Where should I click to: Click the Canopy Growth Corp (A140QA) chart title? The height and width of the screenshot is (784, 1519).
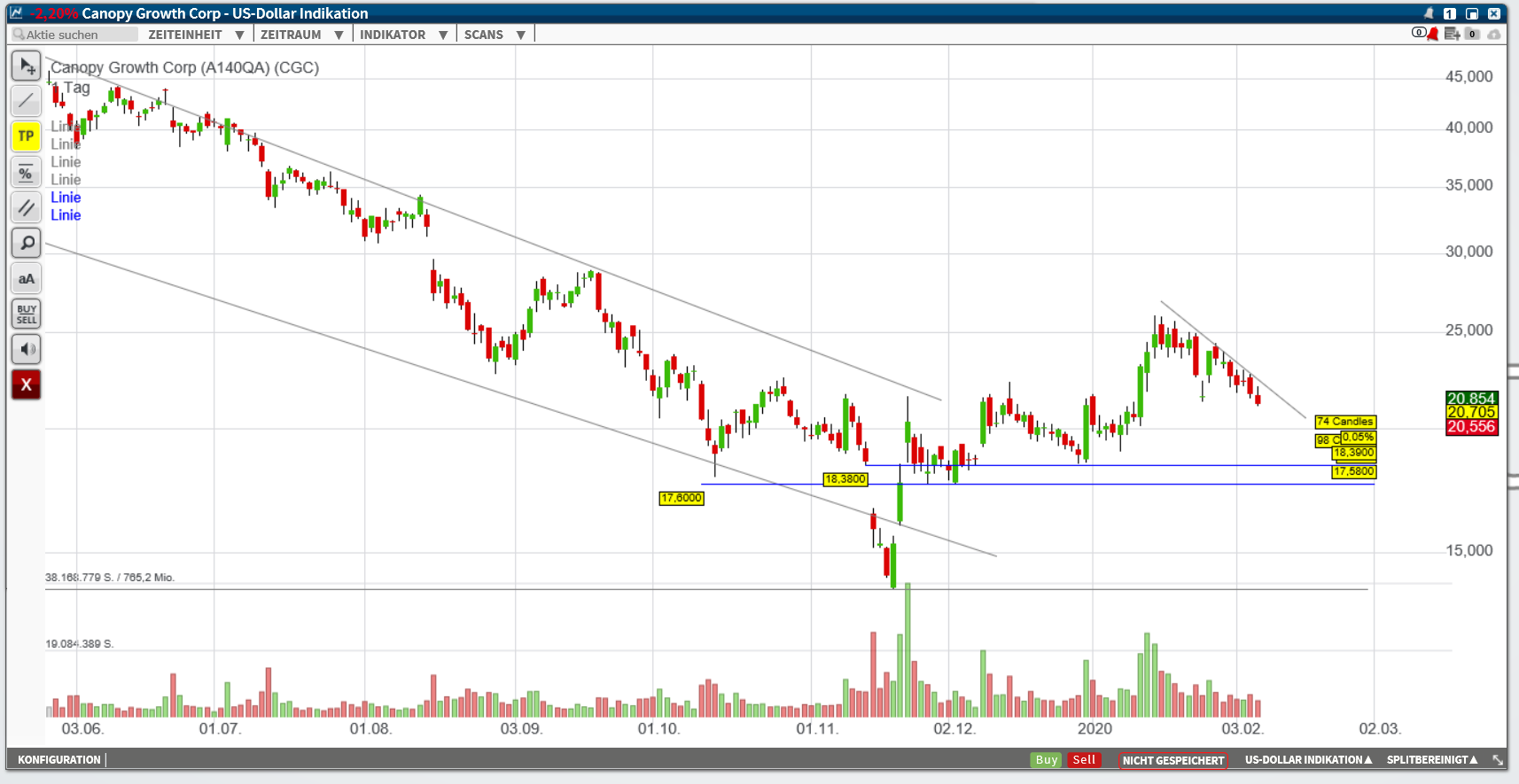[x=184, y=67]
